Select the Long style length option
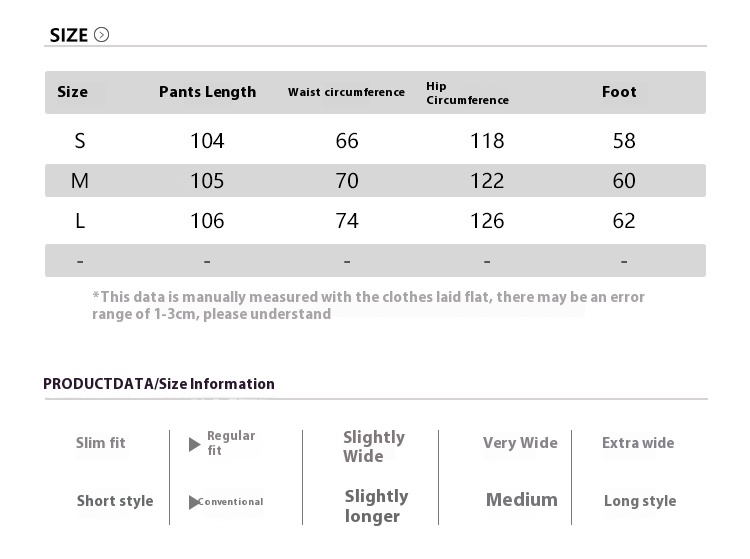 point(640,501)
